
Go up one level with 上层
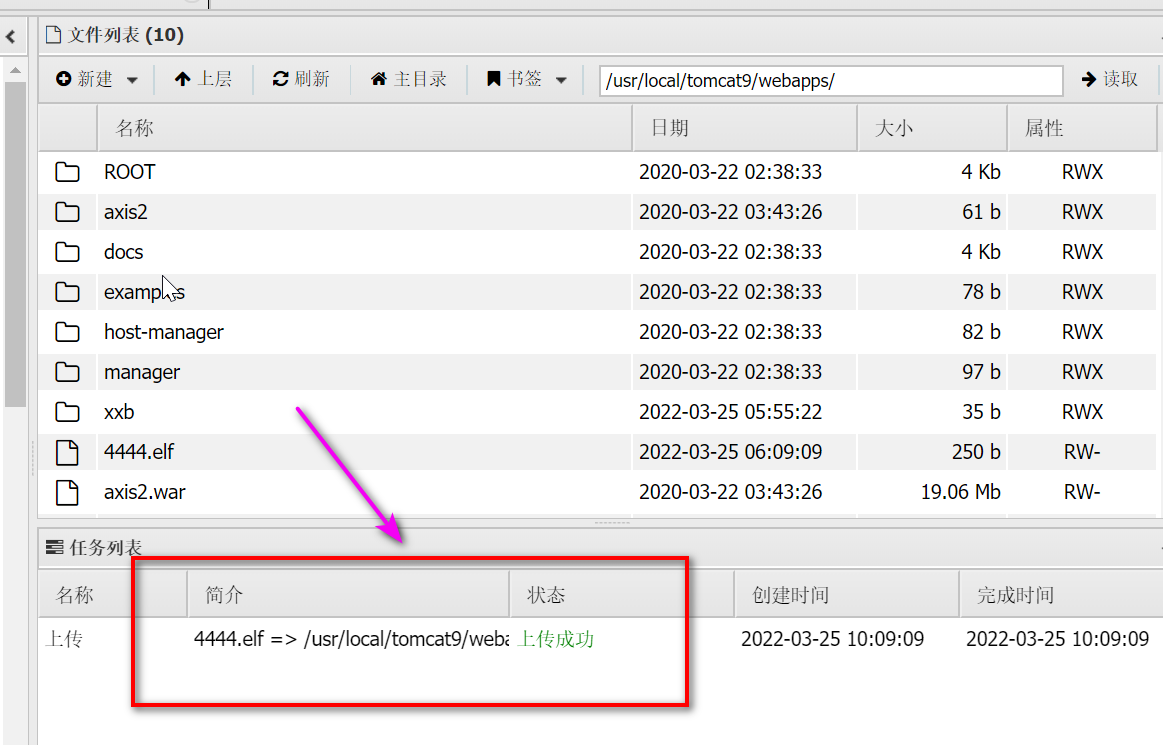tap(203, 79)
